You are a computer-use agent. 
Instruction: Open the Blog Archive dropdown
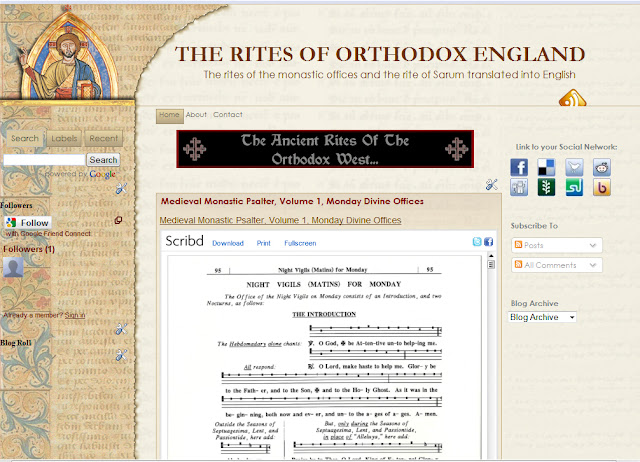click(542, 317)
